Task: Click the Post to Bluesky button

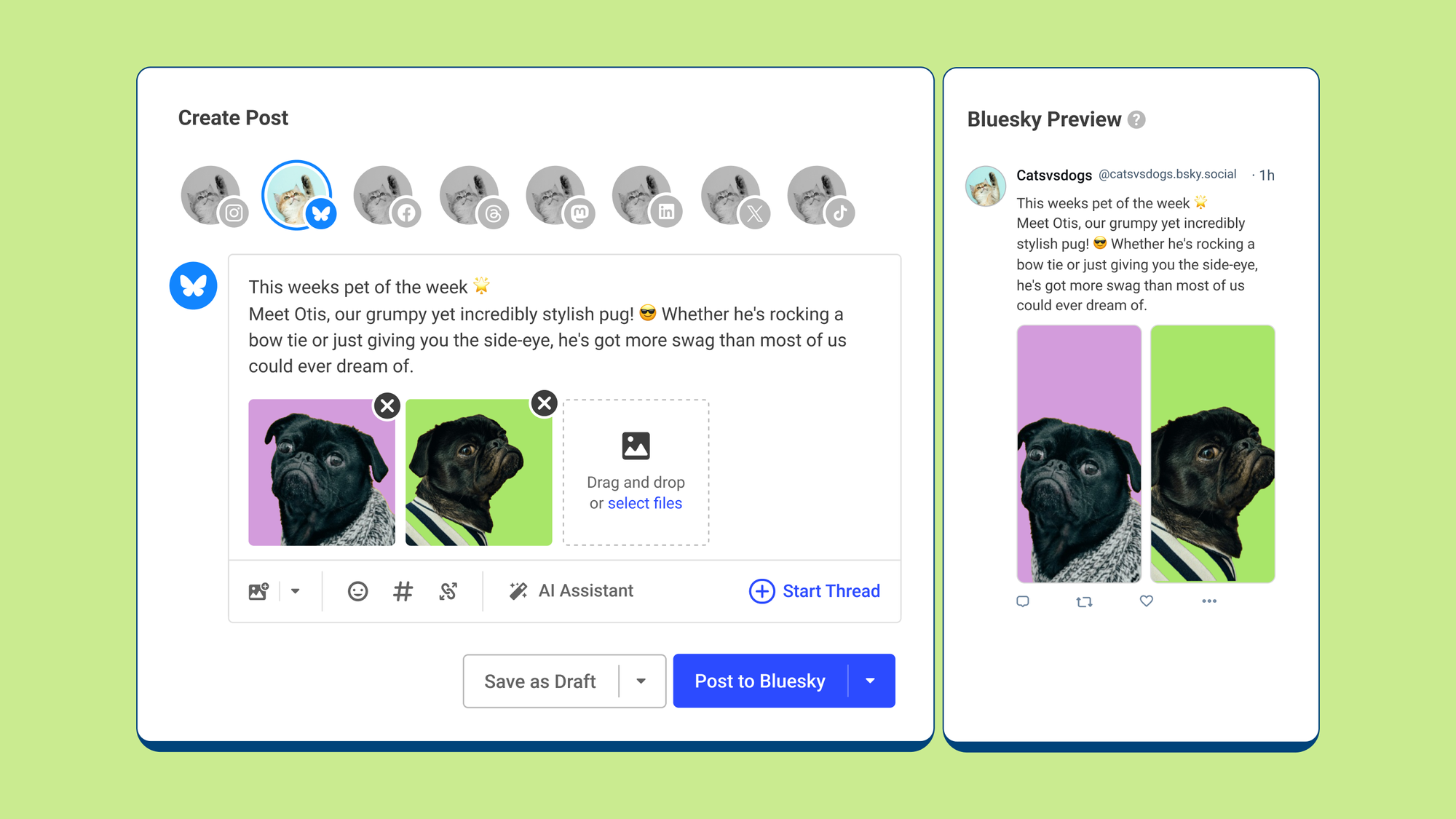Action: tap(760, 682)
